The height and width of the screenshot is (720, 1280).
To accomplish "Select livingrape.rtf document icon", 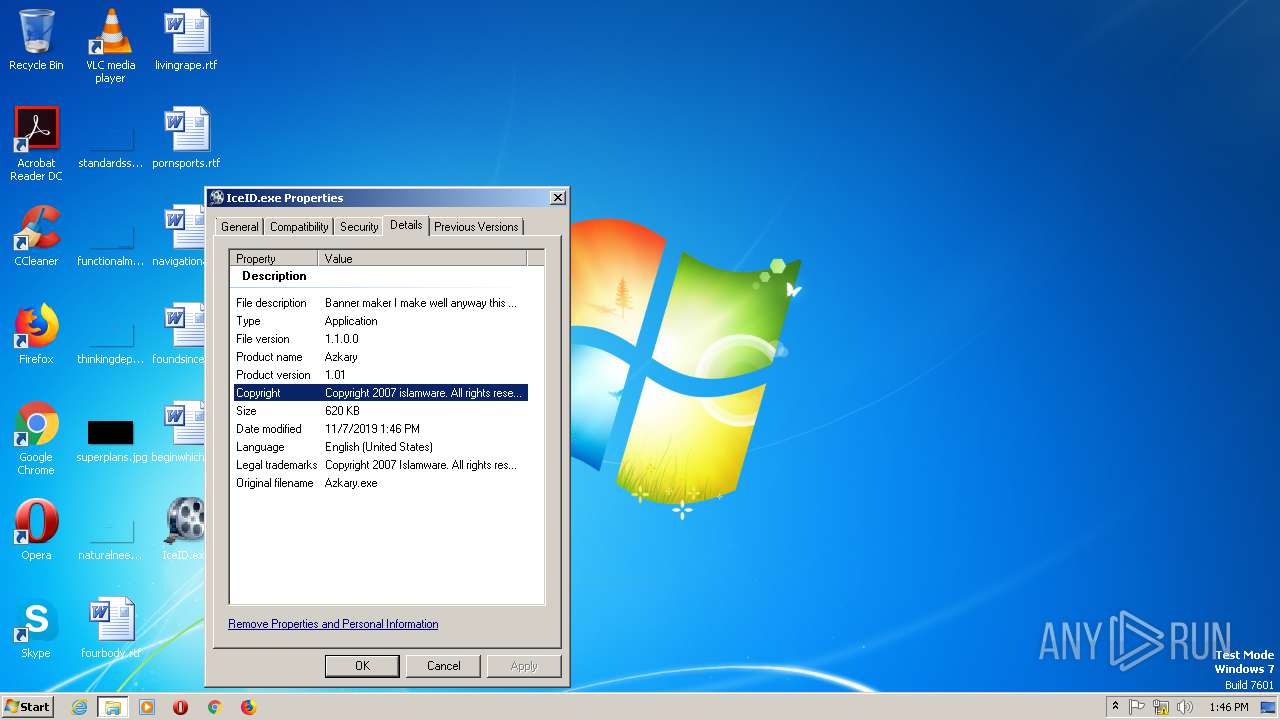I will (x=186, y=40).
